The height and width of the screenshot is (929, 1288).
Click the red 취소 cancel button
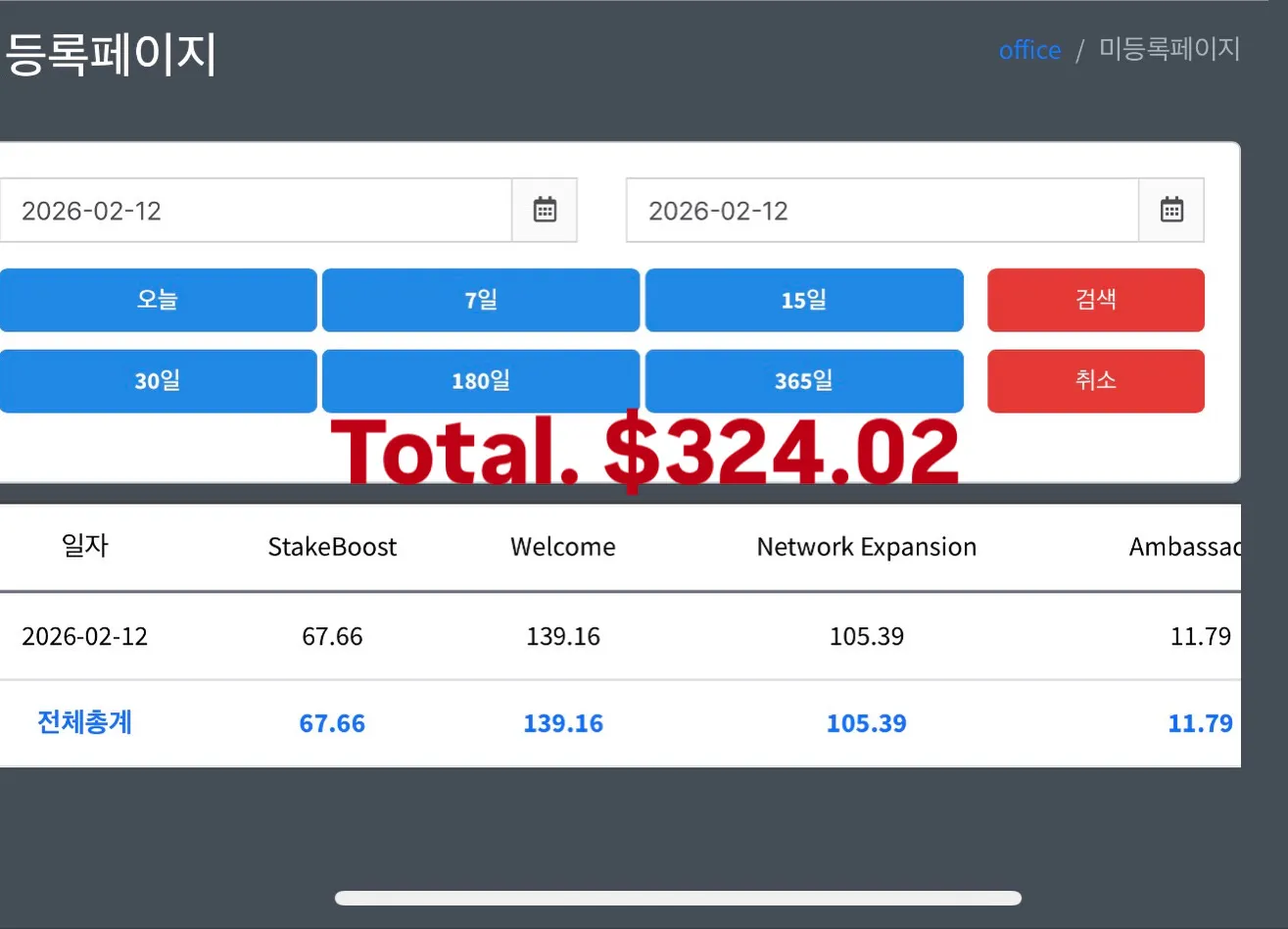(x=1096, y=381)
